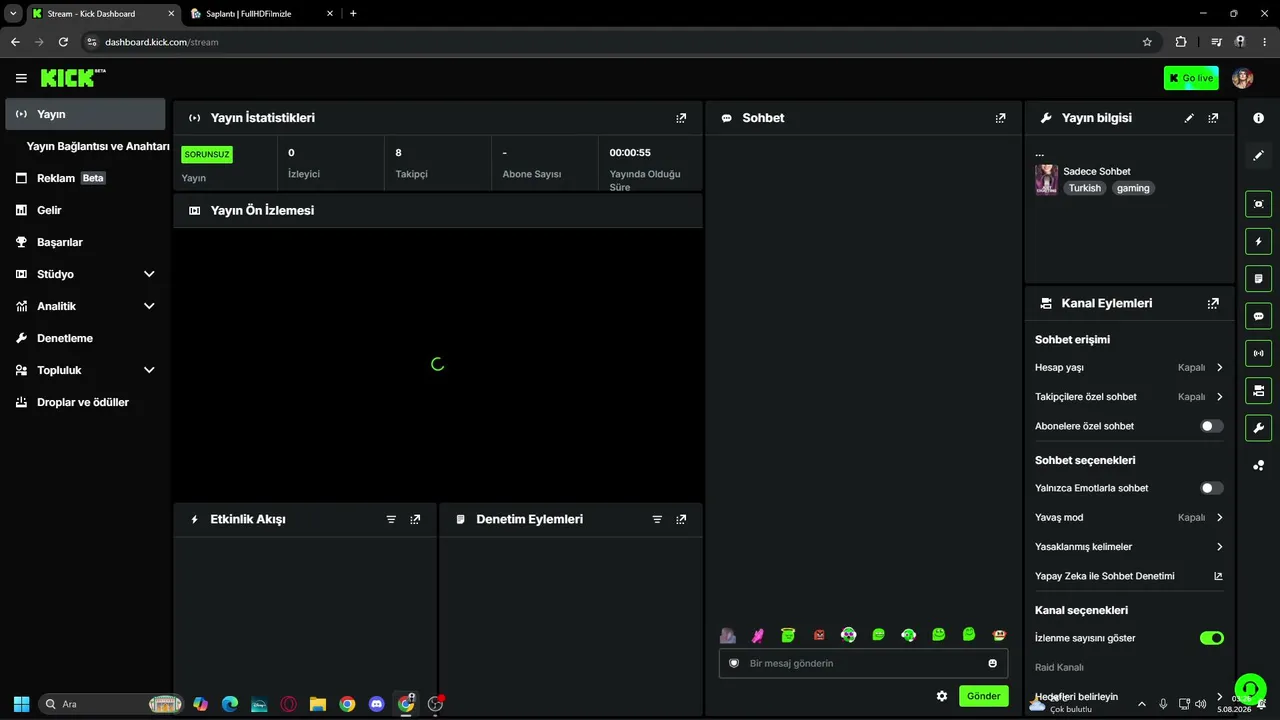This screenshot has width=1280, height=720.
Task: Open File Explorer from the taskbar
Action: pos(318,704)
